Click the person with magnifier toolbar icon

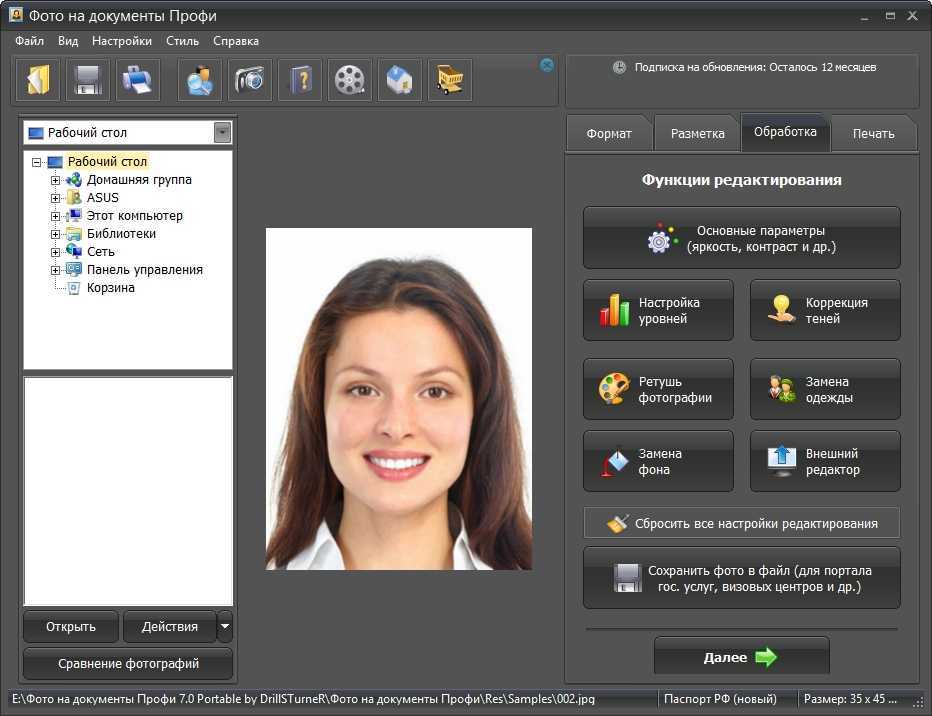tap(200, 80)
